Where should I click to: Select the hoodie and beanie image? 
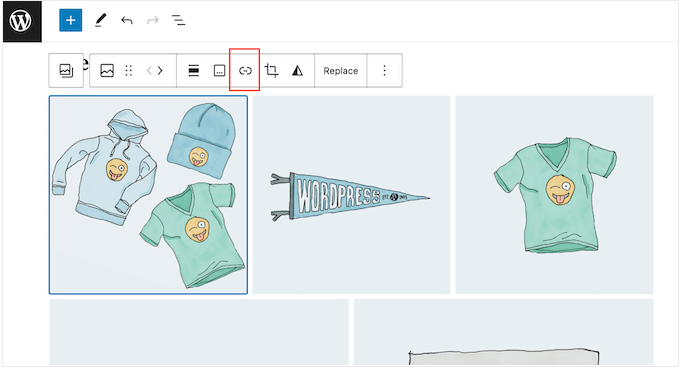click(x=148, y=195)
